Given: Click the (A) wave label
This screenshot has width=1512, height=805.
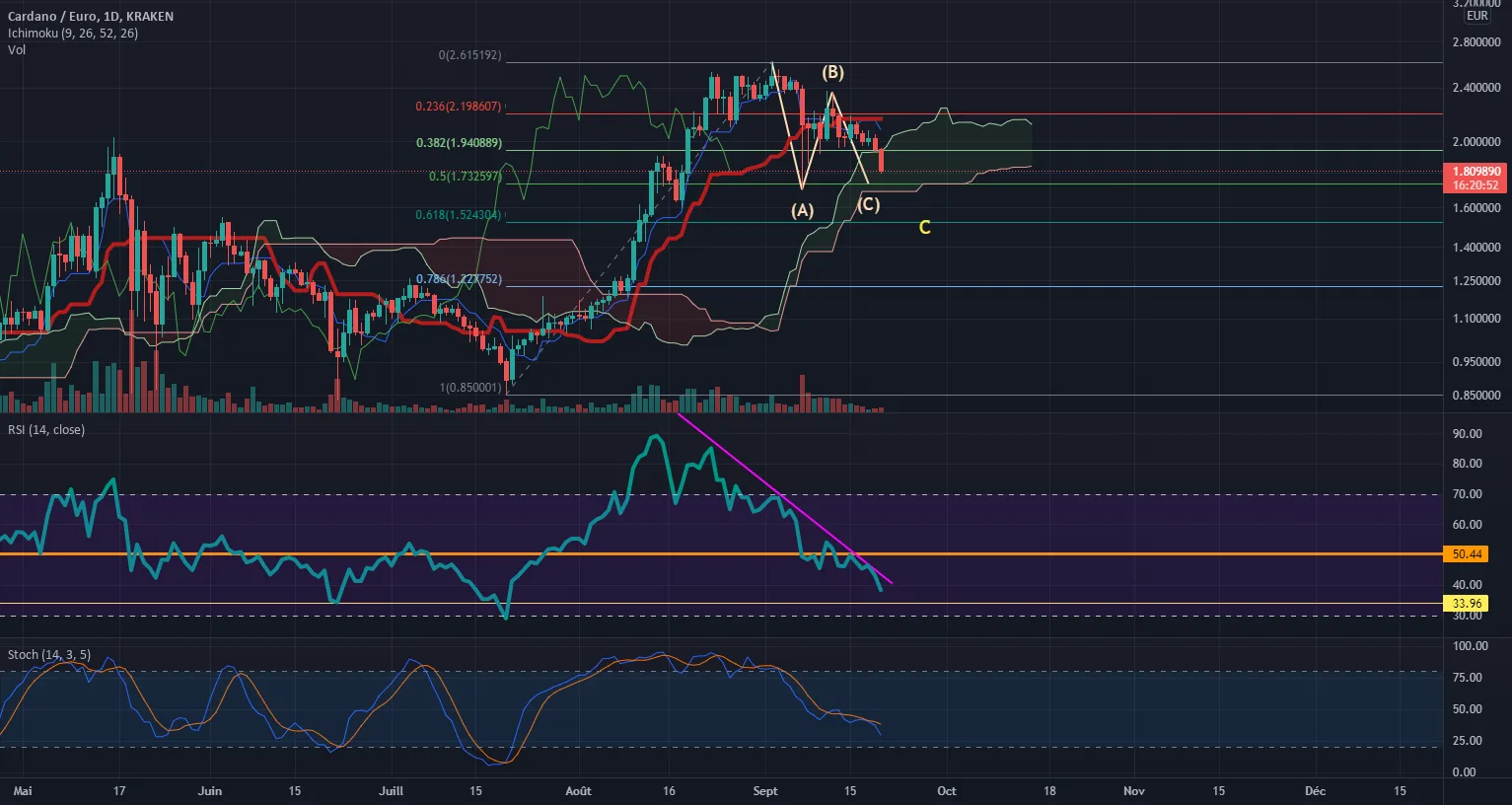Looking at the screenshot, I should coord(802,210).
